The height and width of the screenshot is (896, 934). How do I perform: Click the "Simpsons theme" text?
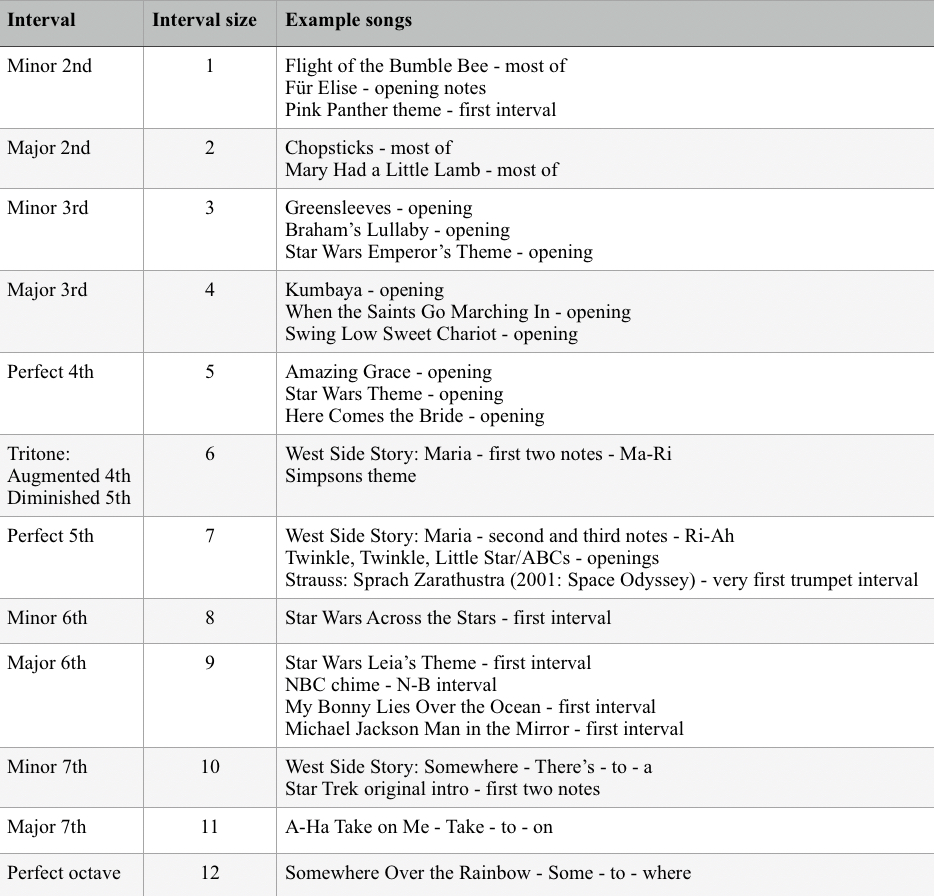point(350,476)
